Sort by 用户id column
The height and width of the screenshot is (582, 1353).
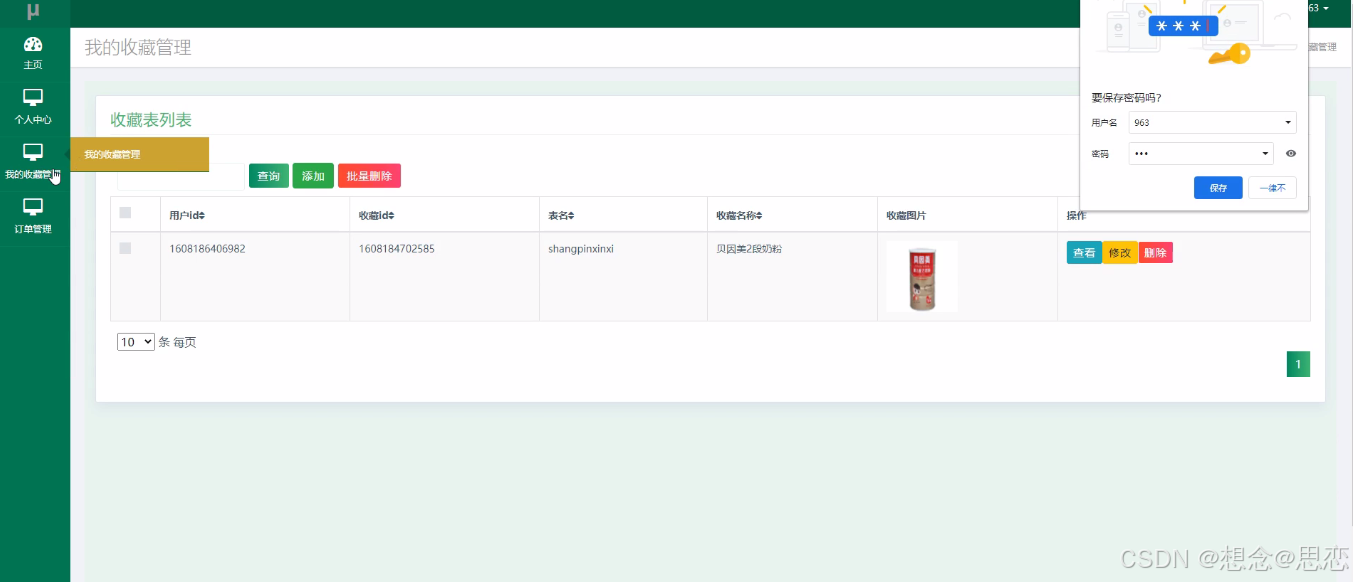[187, 216]
